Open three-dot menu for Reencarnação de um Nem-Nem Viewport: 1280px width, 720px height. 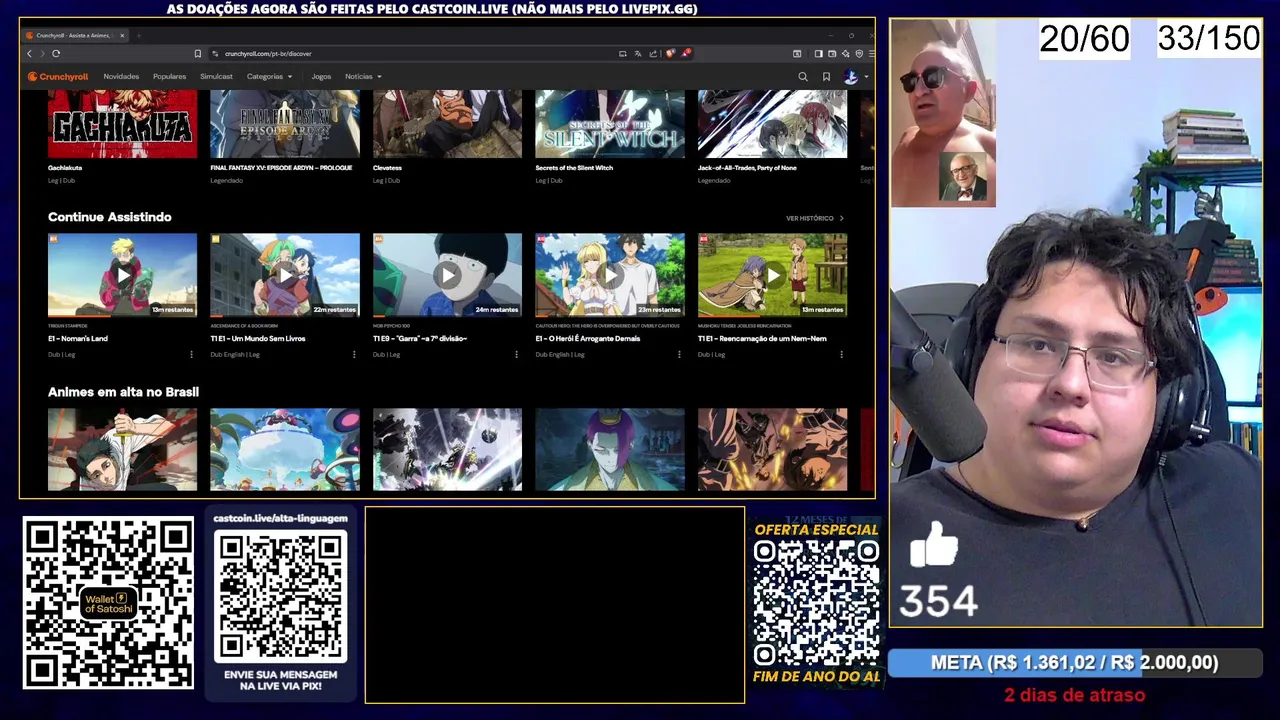841,354
